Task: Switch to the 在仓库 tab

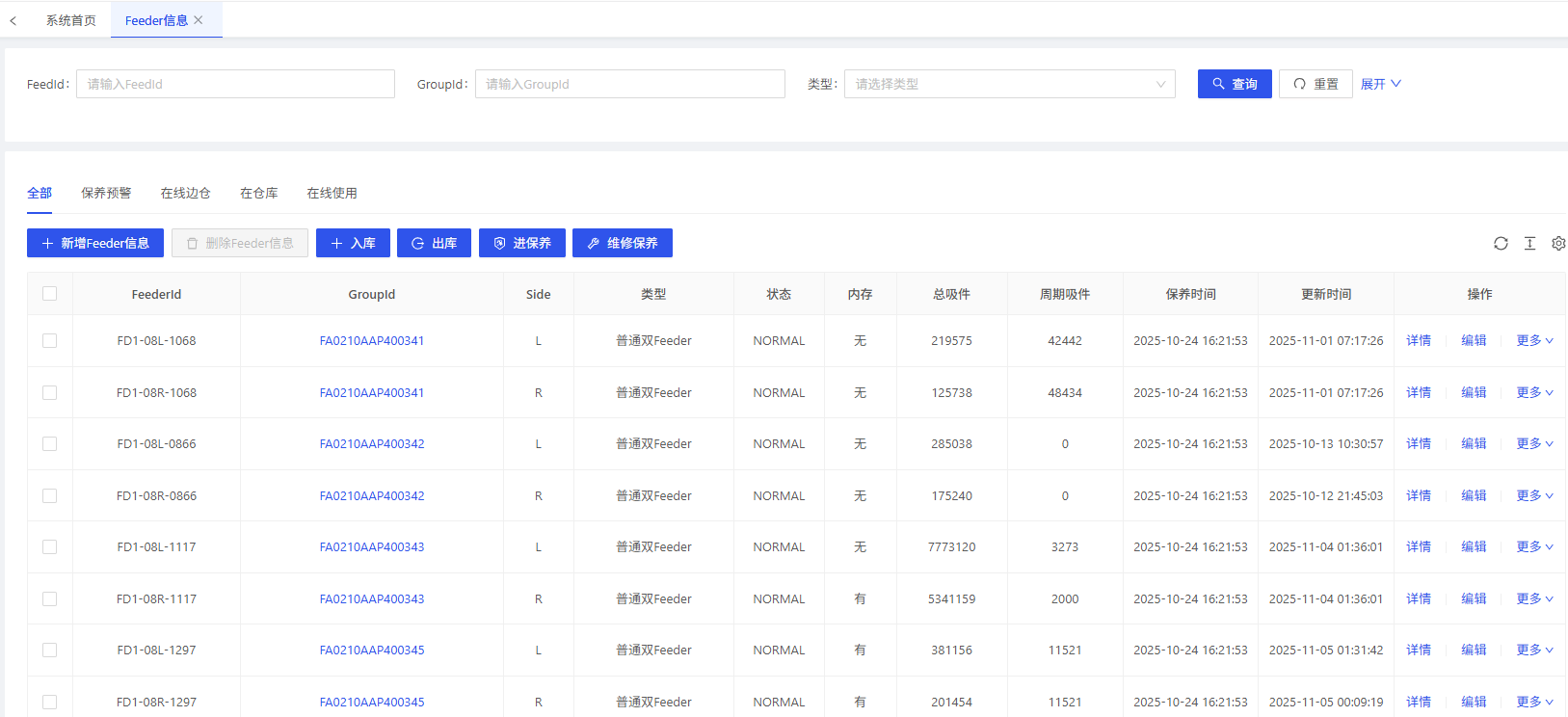Action: point(258,194)
